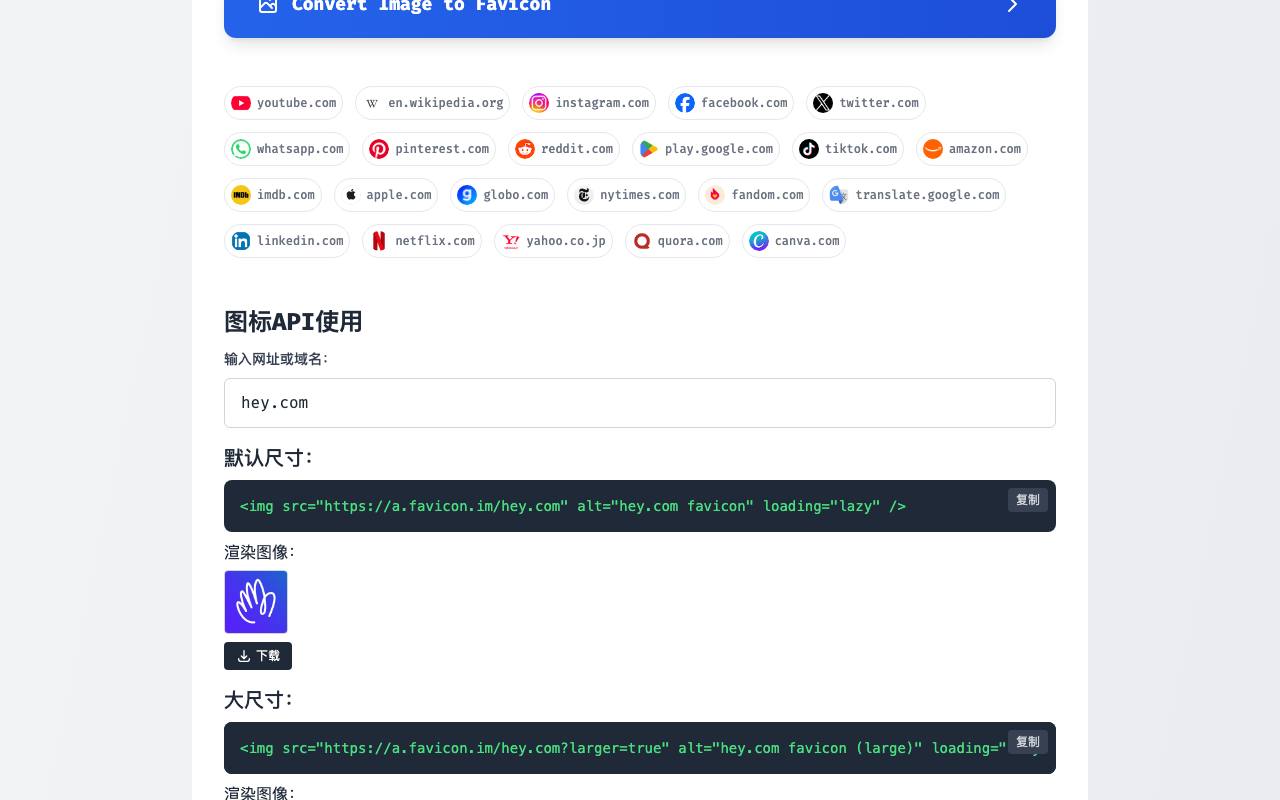Click the Wikipedia favicon icon
The image size is (1280, 800).
[x=372, y=103]
